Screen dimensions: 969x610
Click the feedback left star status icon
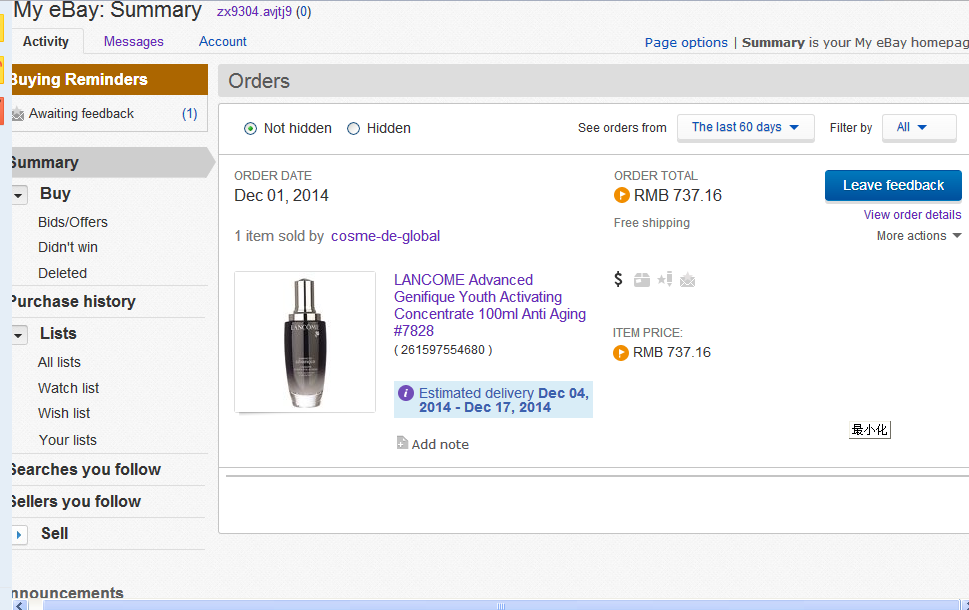tap(665, 279)
